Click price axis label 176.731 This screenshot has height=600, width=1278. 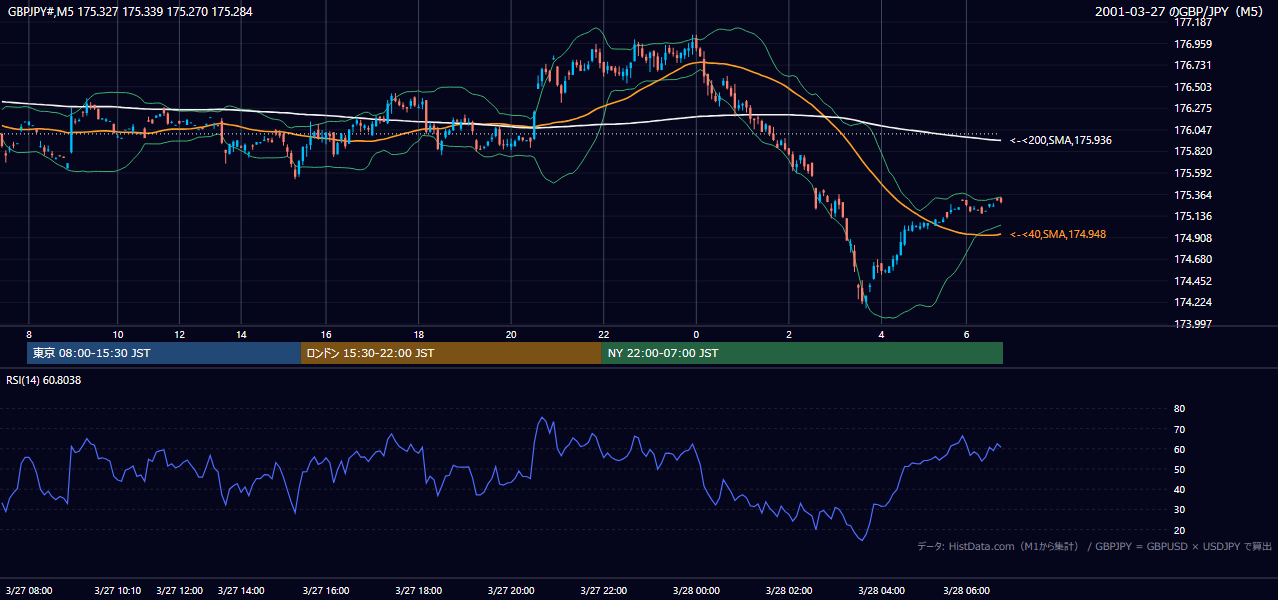coord(1193,65)
